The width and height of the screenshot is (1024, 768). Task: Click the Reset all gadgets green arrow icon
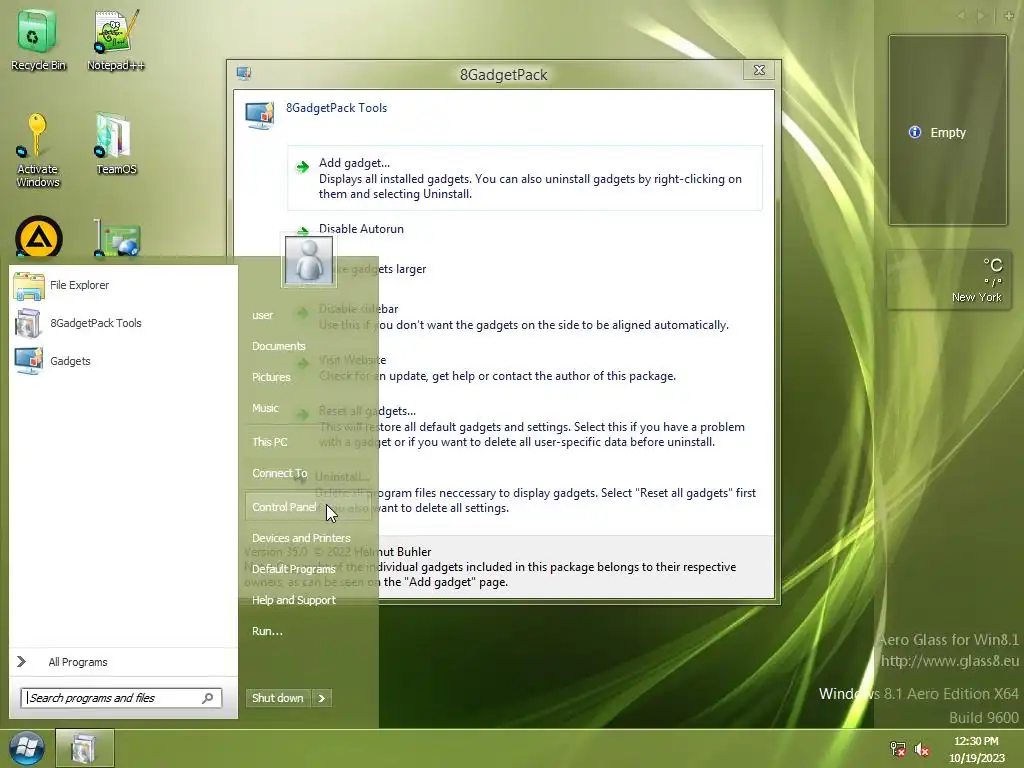(x=302, y=415)
